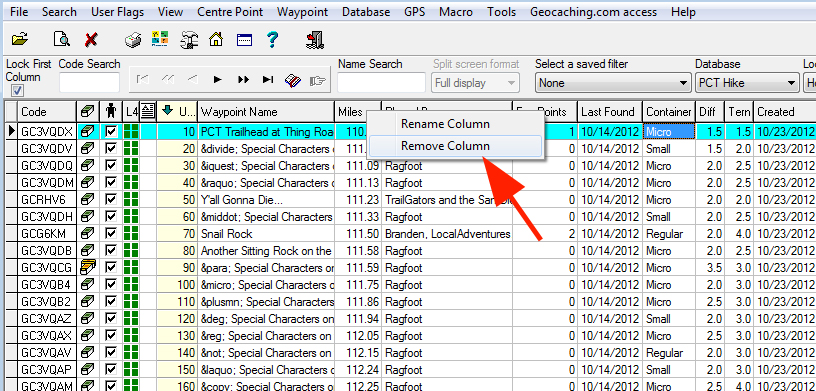
Task: Click the previous page double-left arrow
Action: pos(168,80)
